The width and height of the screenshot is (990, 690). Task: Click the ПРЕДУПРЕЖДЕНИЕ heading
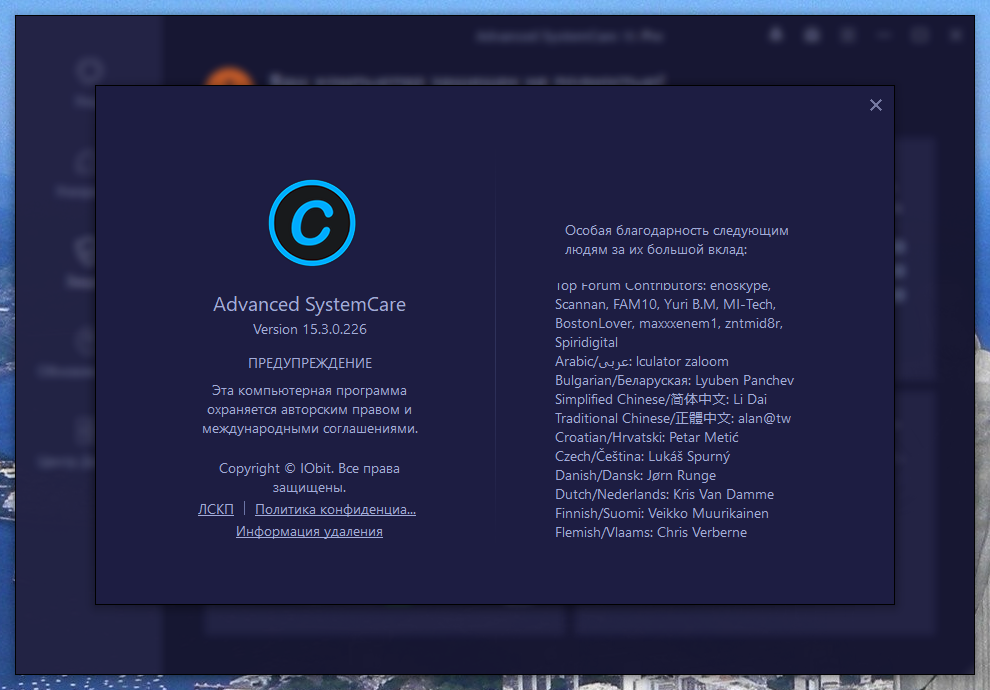310,363
